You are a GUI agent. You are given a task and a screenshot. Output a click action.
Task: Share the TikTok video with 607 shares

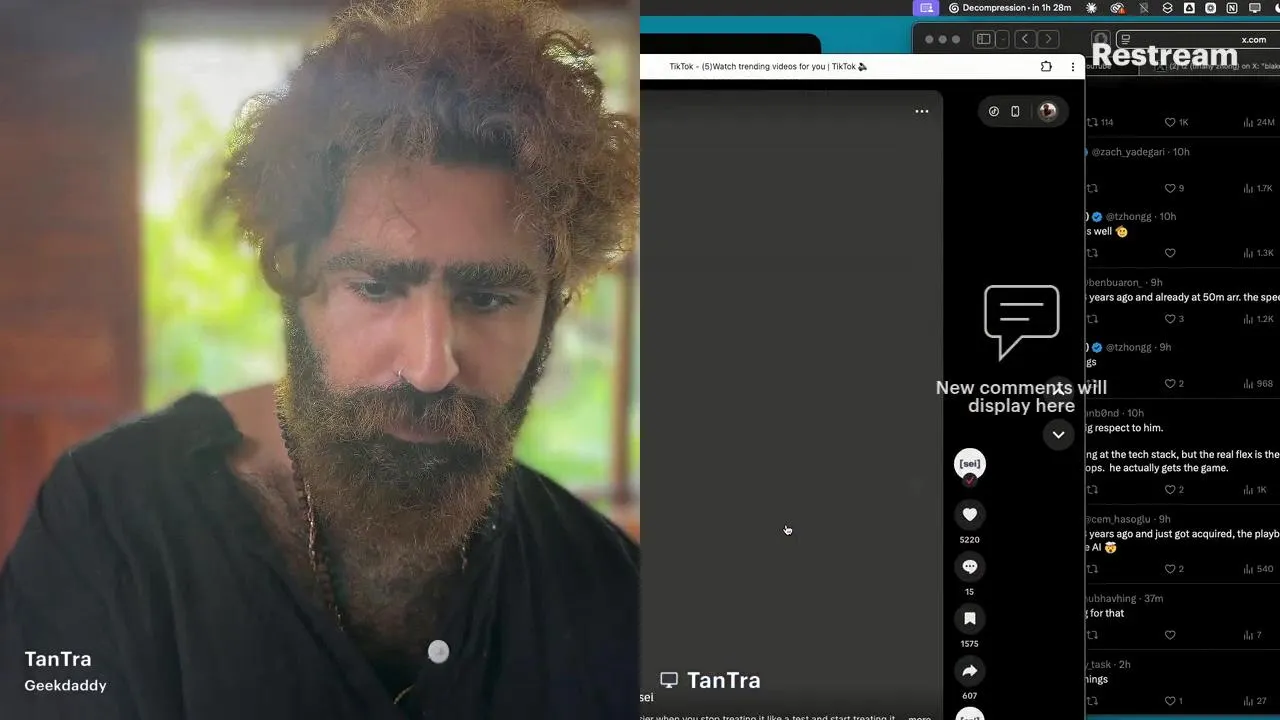point(969,671)
